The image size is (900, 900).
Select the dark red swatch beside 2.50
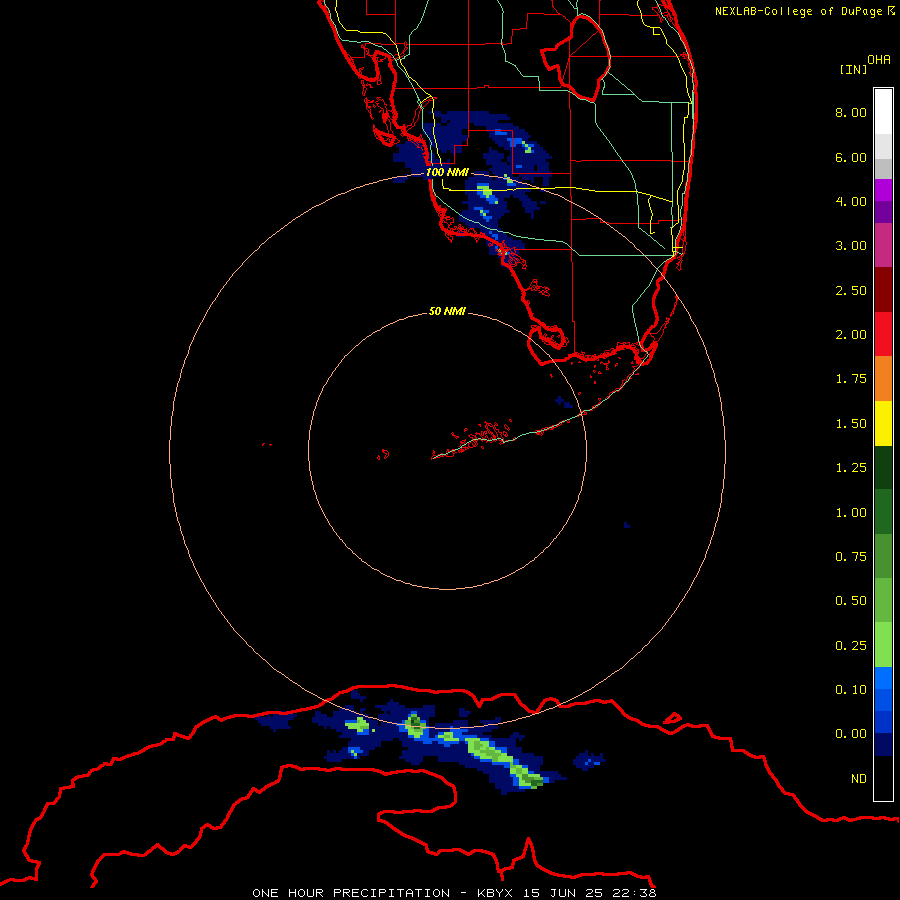pos(883,290)
